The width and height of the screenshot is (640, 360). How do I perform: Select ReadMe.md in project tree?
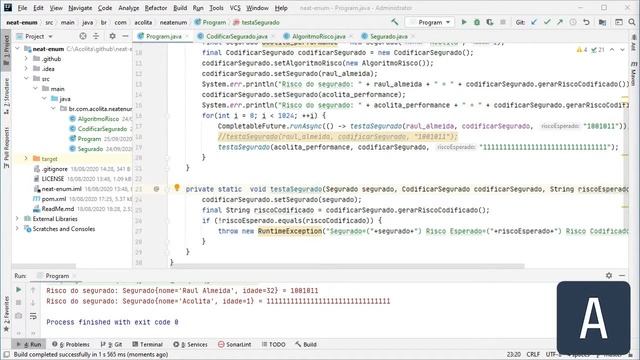coord(58,209)
